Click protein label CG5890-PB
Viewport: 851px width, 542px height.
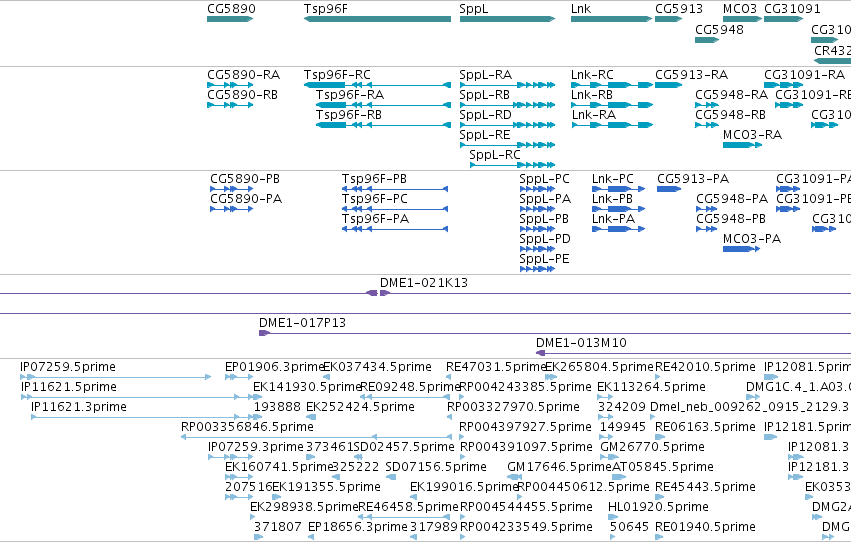[x=245, y=178]
